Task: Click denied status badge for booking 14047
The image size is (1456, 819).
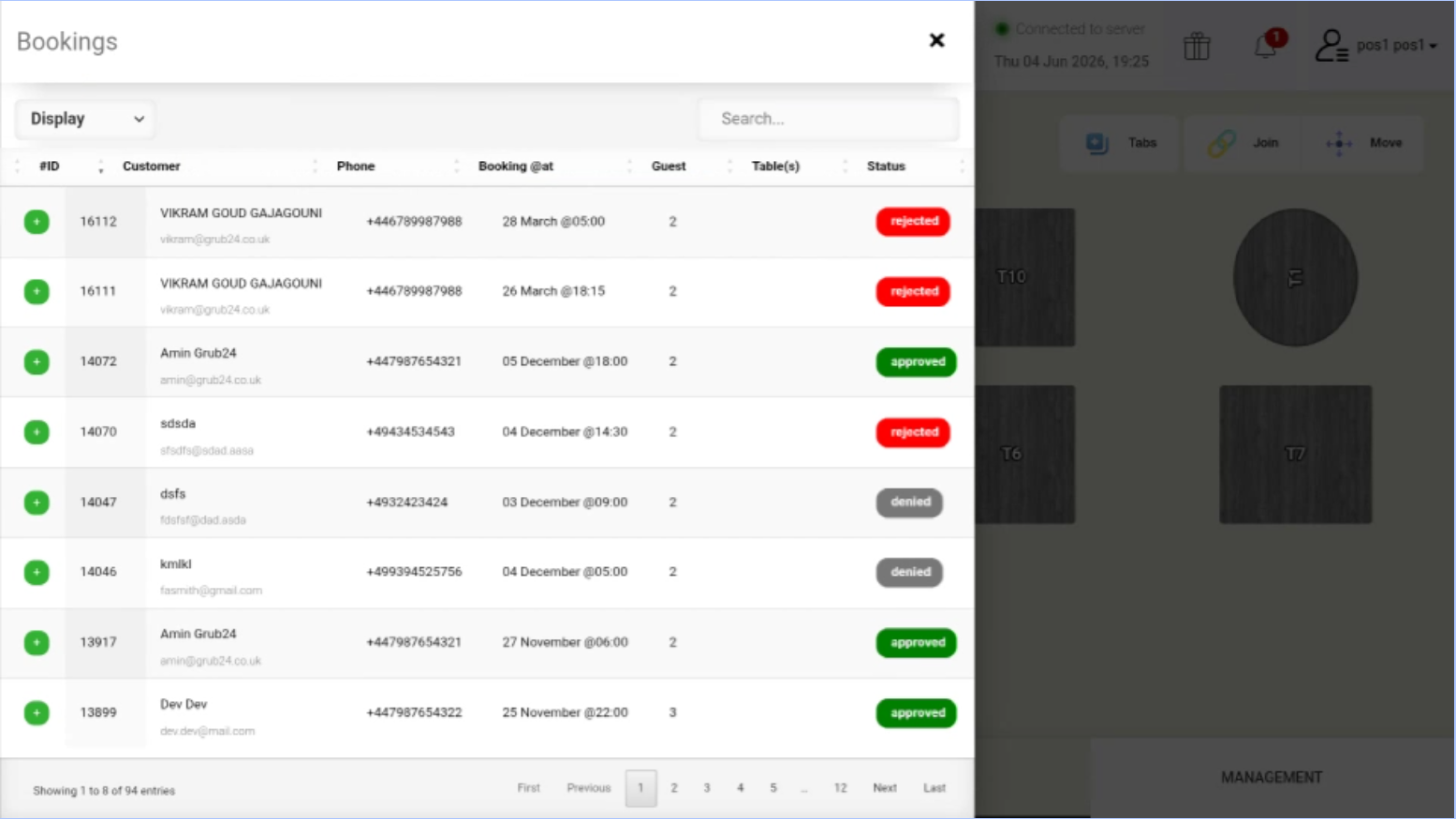Action: click(910, 503)
